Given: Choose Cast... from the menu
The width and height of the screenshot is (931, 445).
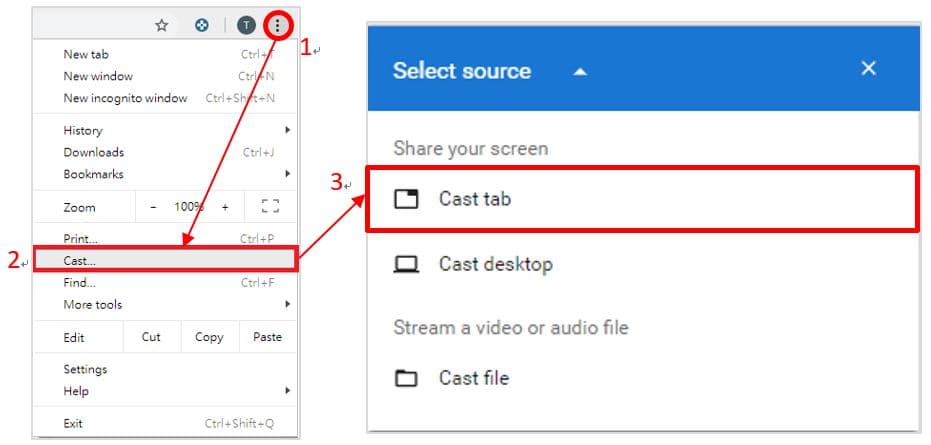Looking at the screenshot, I should tap(165, 260).
